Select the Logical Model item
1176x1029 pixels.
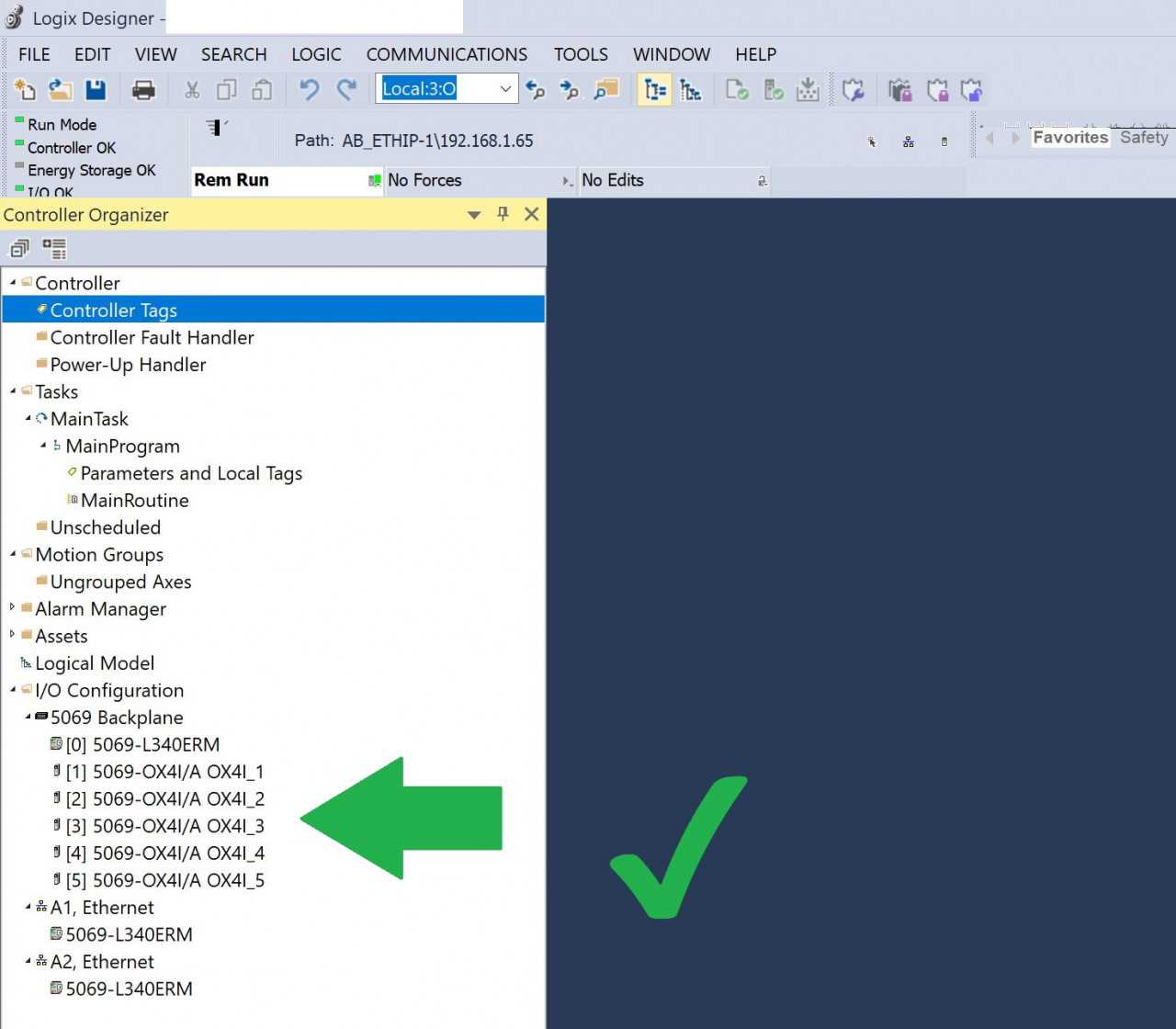coord(95,662)
